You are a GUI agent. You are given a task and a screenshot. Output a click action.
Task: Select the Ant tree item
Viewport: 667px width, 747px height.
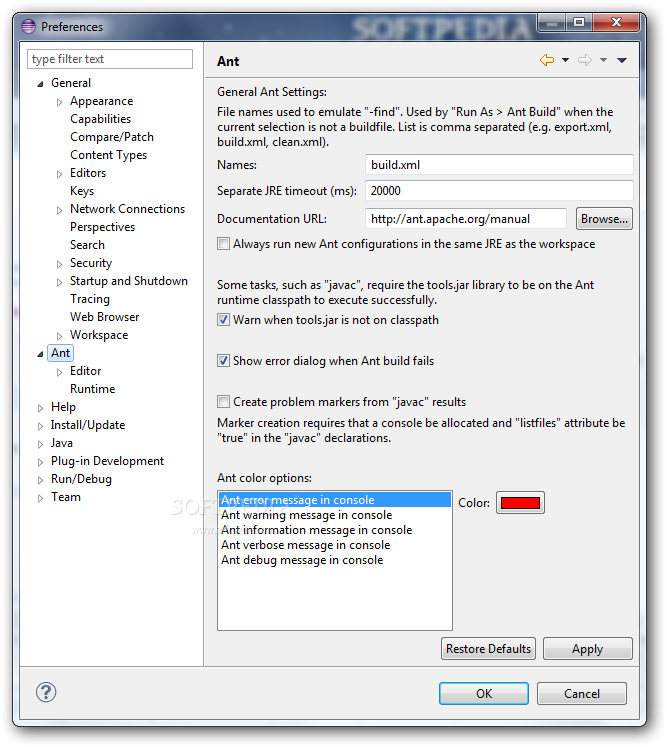pos(61,353)
